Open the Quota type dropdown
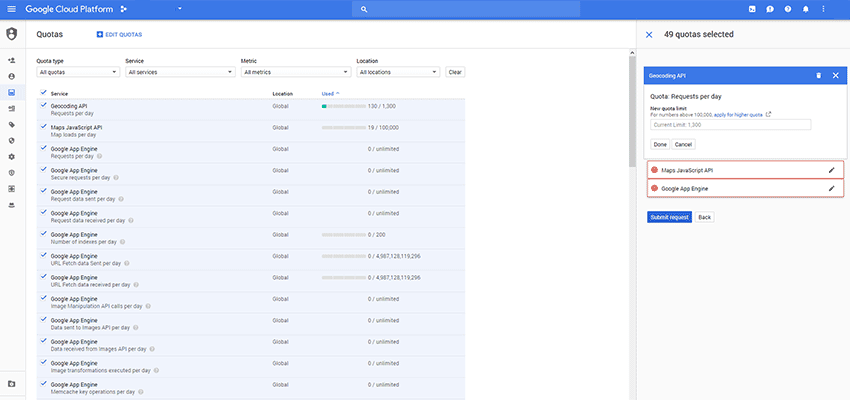The height and width of the screenshot is (400, 850). tap(78, 72)
